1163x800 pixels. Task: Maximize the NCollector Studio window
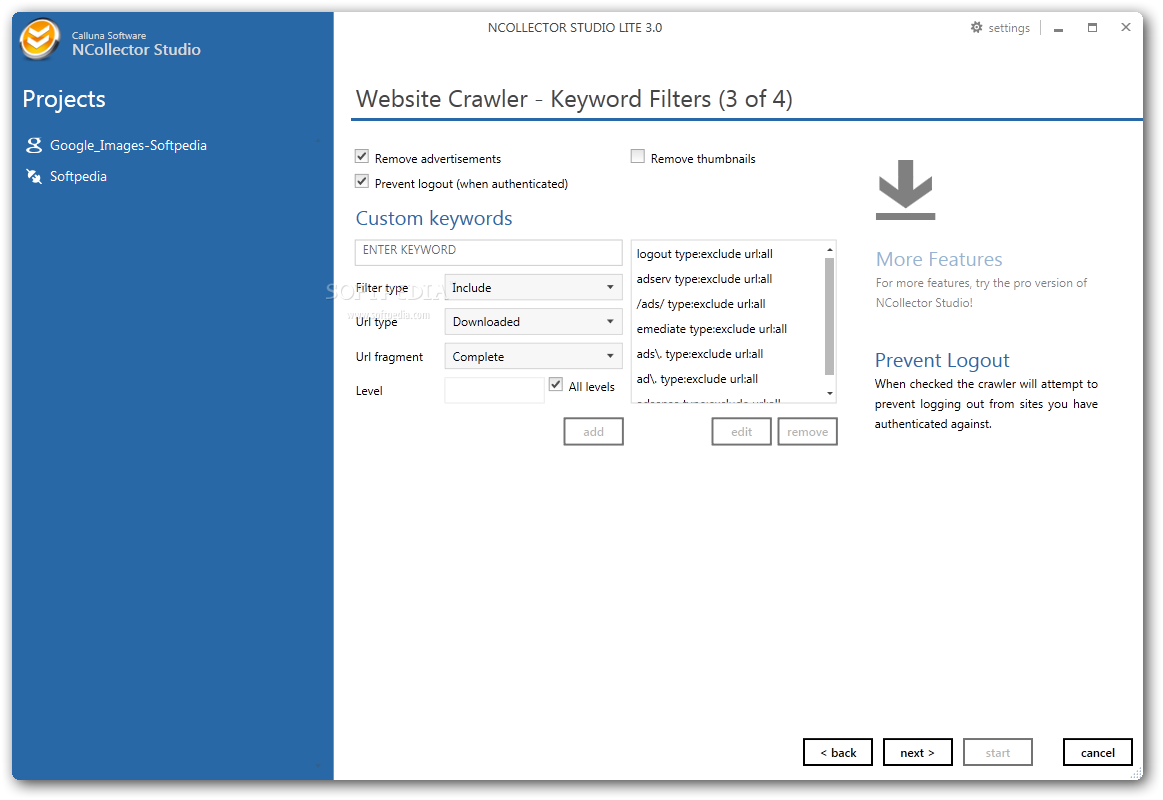pyautogui.click(x=1092, y=27)
